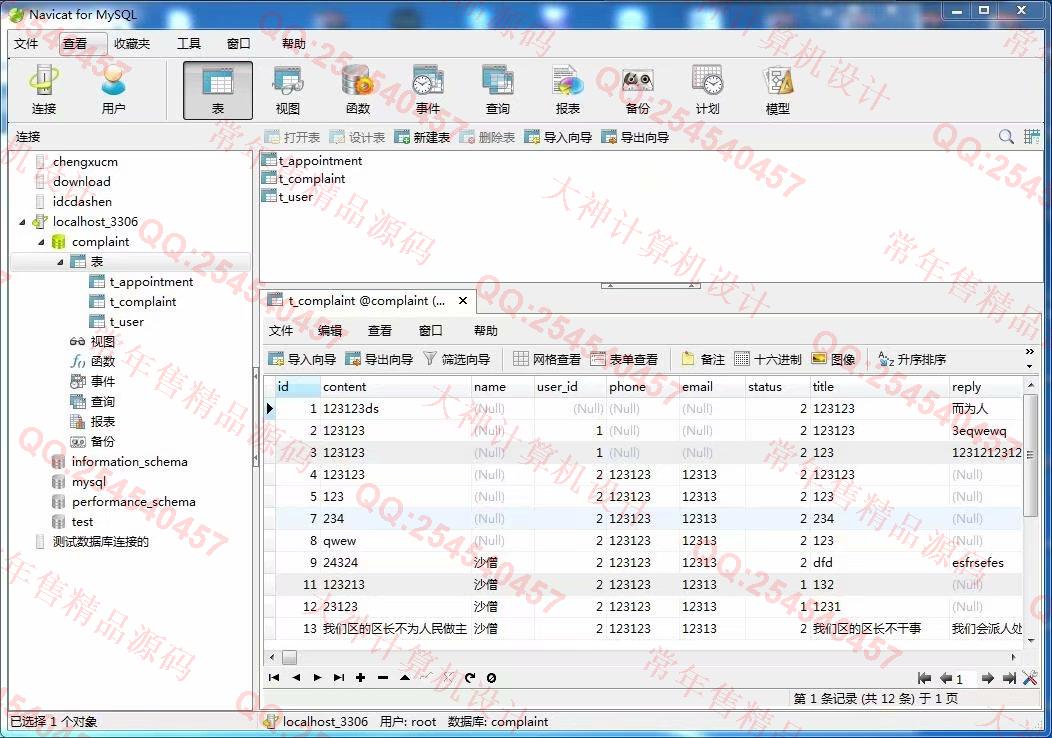This screenshot has height=738, width=1052.
Task: Open the 备份 (Backup) toolbar button
Action: (x=637, y=91)
